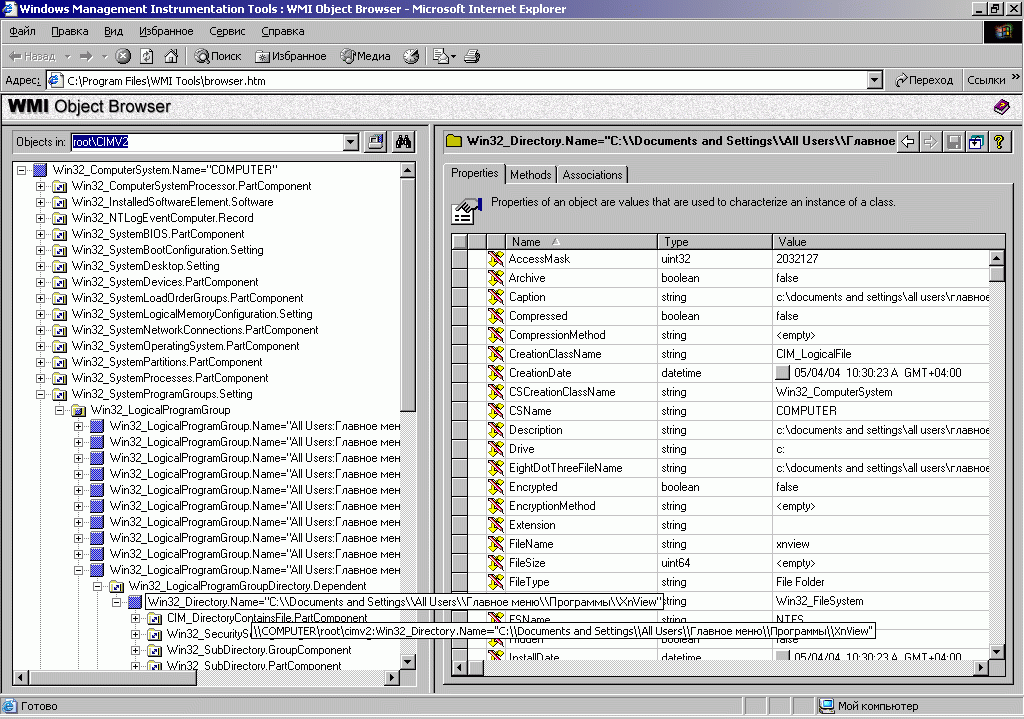
Task: Click the Back navigation arrow in IE toolbar
Action: click(32, 56)
